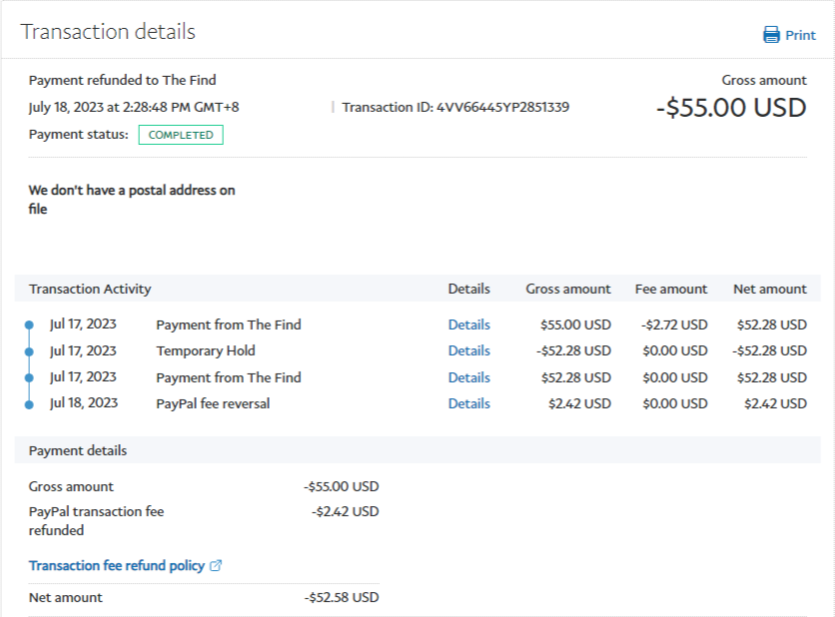This screenshot has width=835, height=617.
Task: Open Details for the $55.00 payment from The Find
Action: (x=468, y=325)
